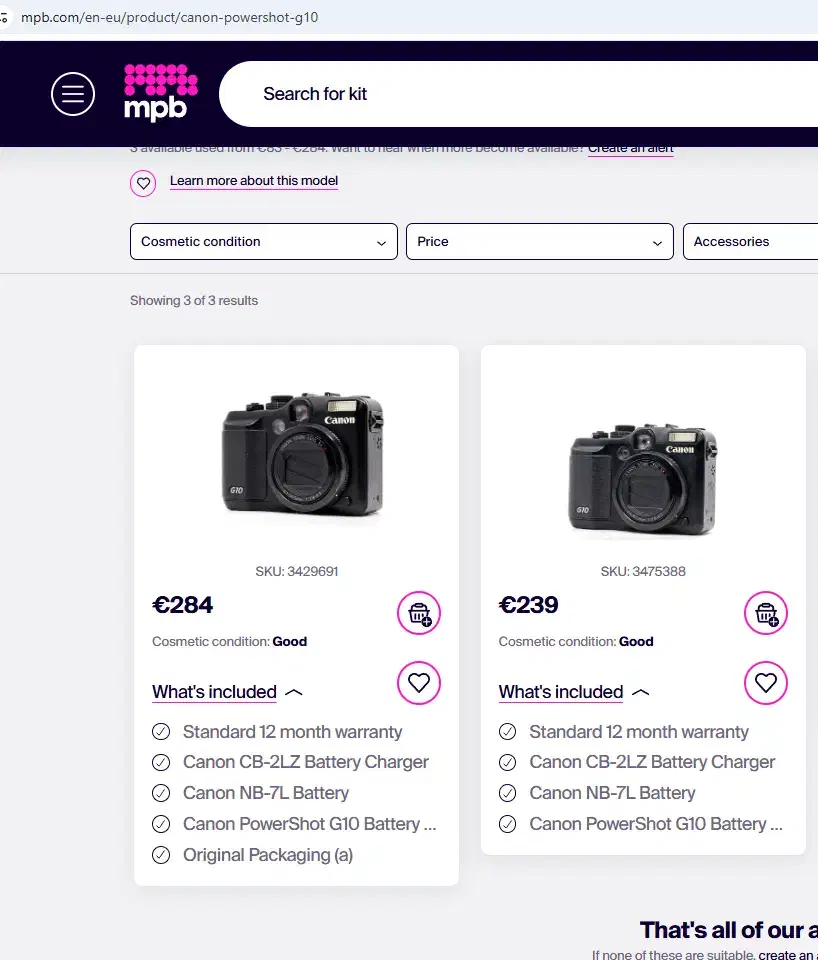Add SKU 3475388 camera to basket
This screenshot has width=818, height=960.
(766, 613)
